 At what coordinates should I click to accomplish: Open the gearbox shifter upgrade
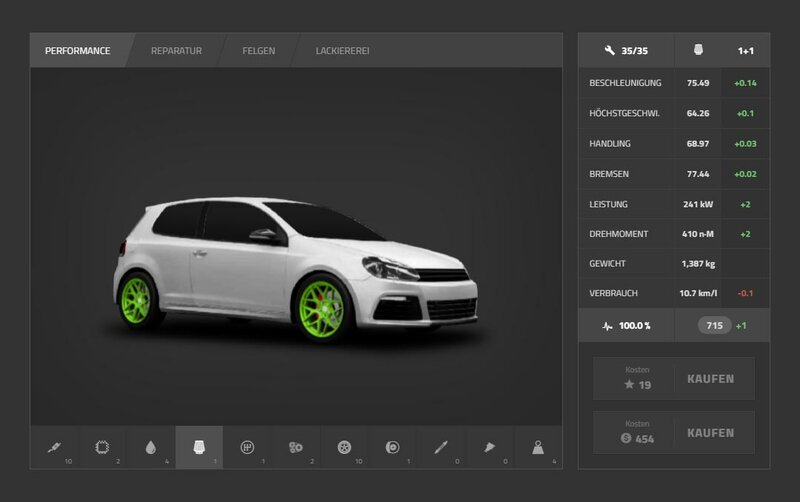point(247,448)
